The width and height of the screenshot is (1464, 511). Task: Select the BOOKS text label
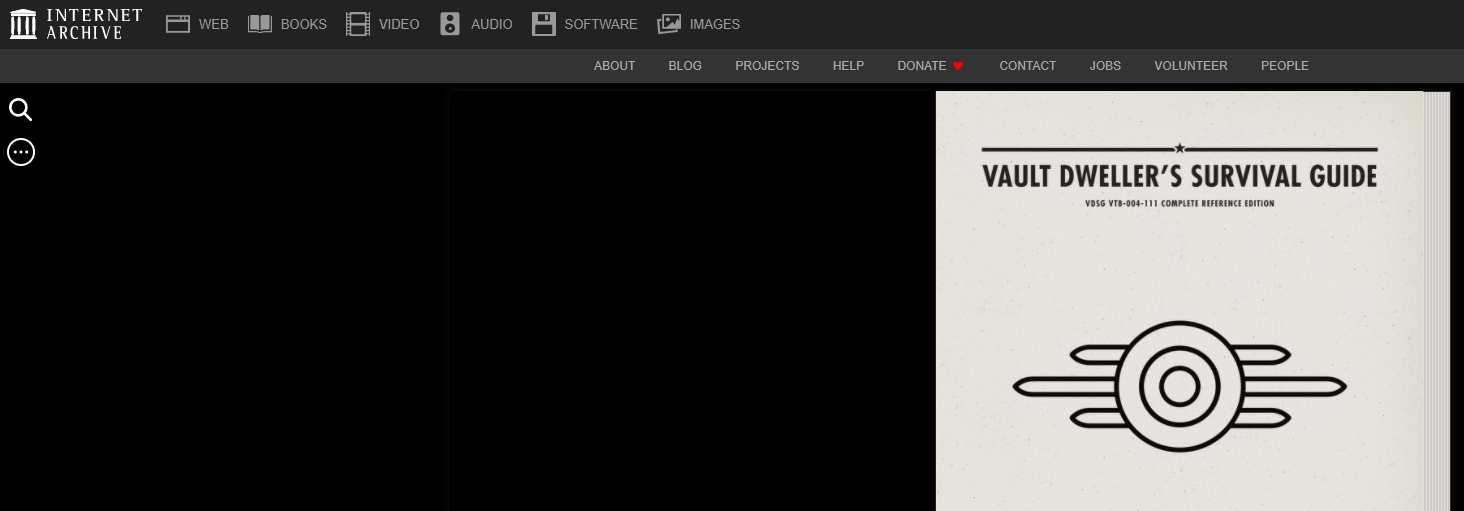pos(304,24)
